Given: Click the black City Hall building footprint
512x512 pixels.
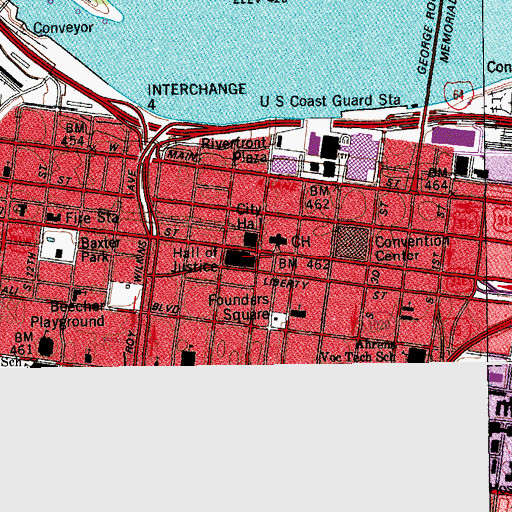Looking at the screenshot, I should (251, 240).
